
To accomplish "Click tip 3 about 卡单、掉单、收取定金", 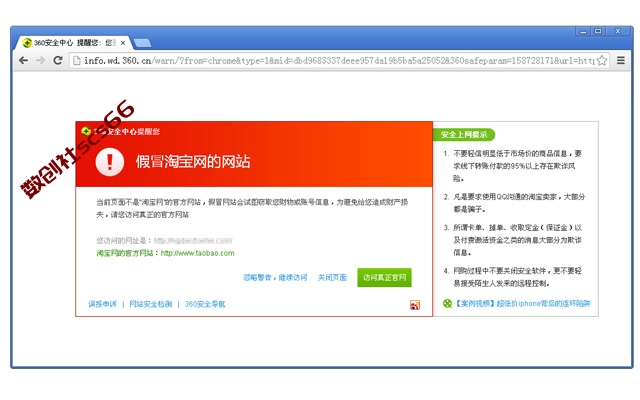I will (513, 240).
